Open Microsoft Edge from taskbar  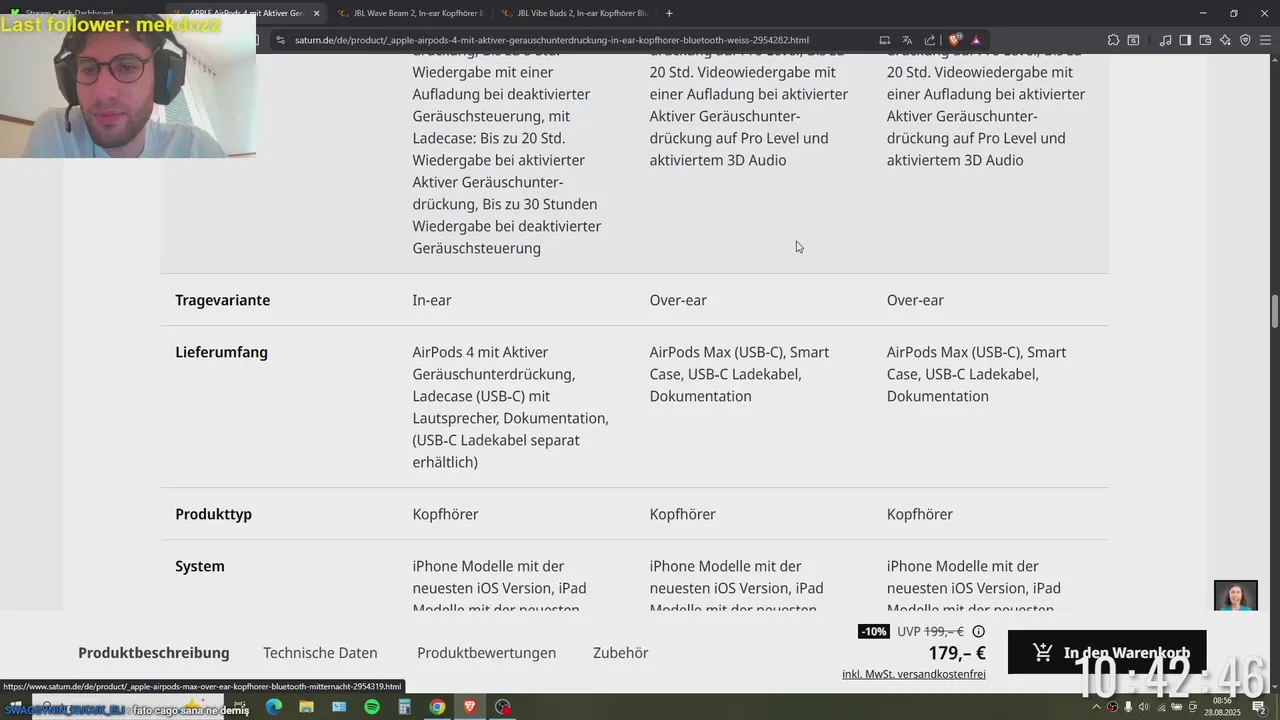coord(274,707)
